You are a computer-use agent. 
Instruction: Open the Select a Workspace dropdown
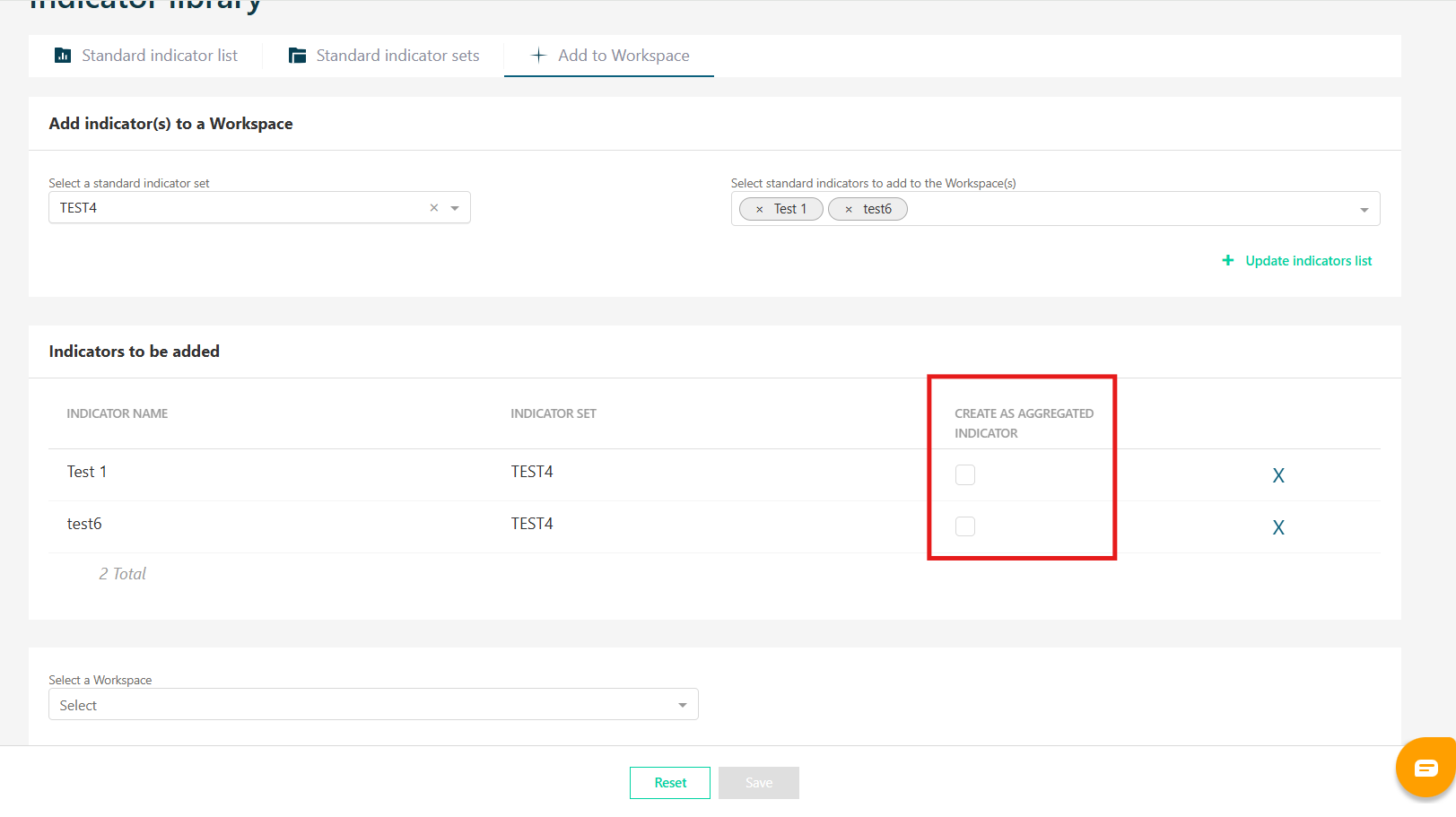373,705
